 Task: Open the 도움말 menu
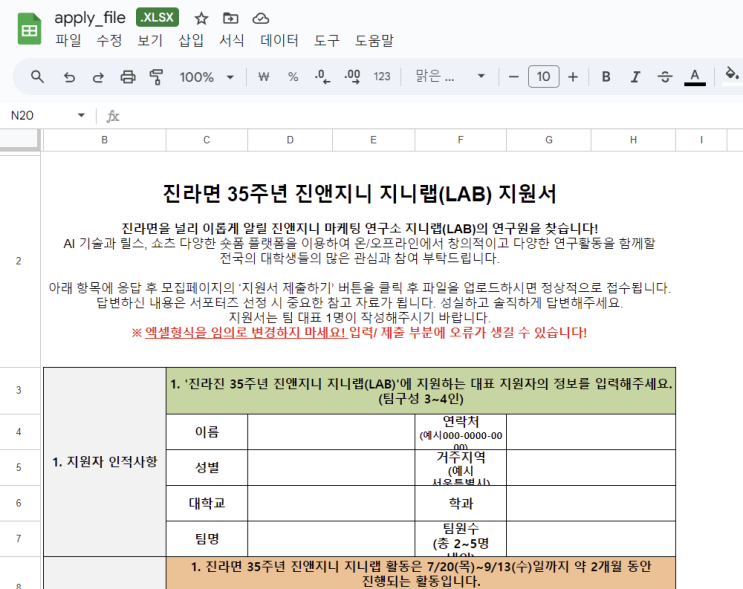coord(374,40)
